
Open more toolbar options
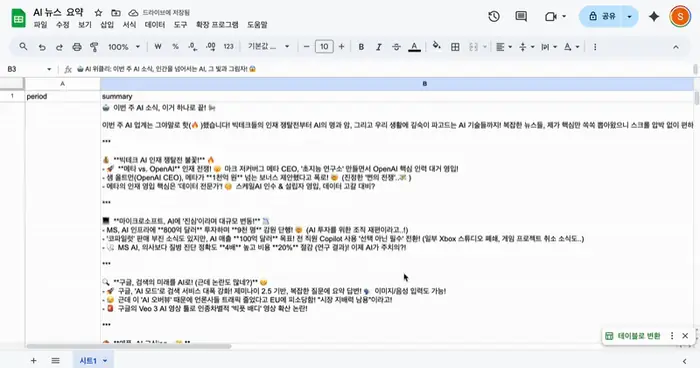(x=595, y=47)
